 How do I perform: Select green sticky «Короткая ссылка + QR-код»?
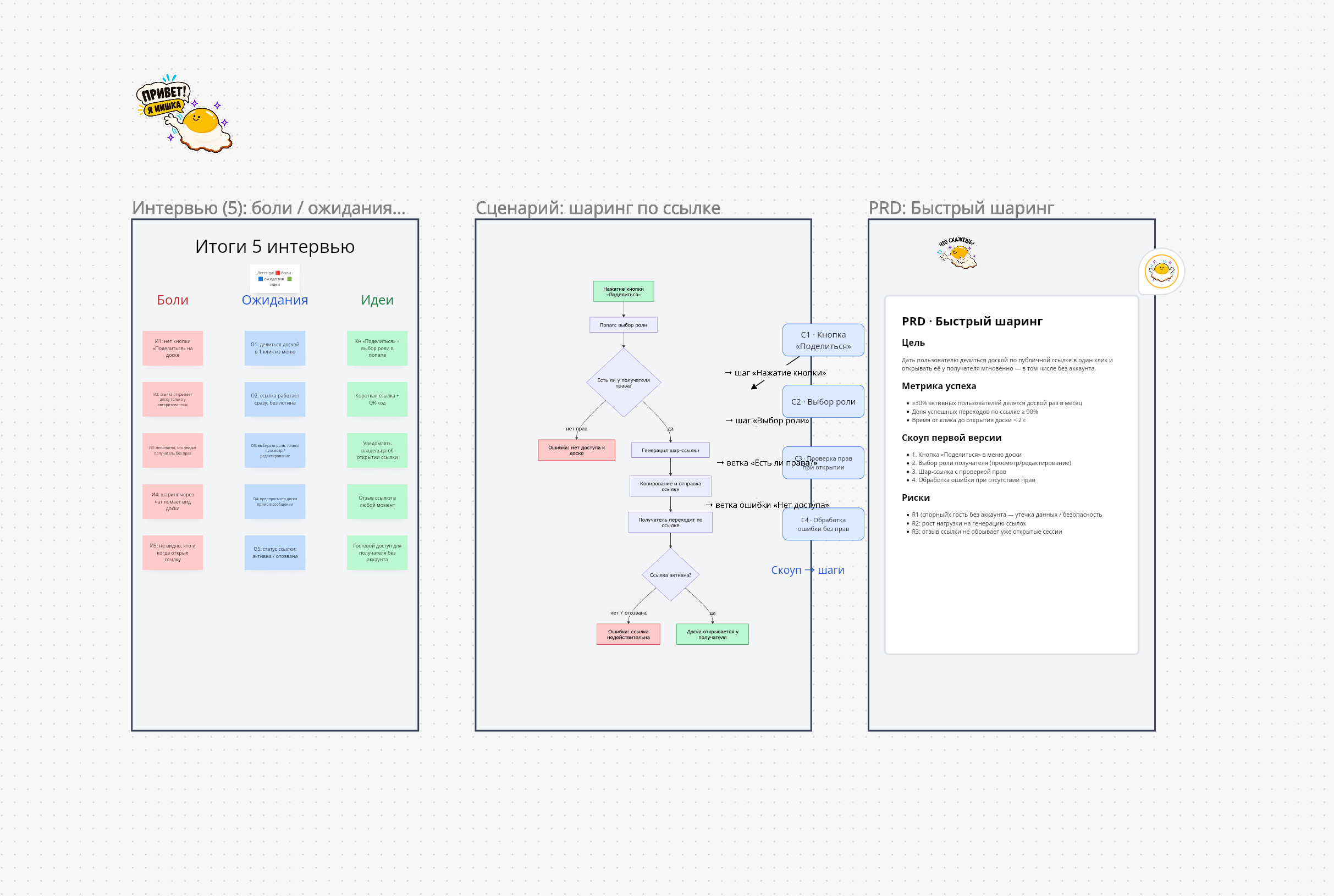[x=377, y=399]
